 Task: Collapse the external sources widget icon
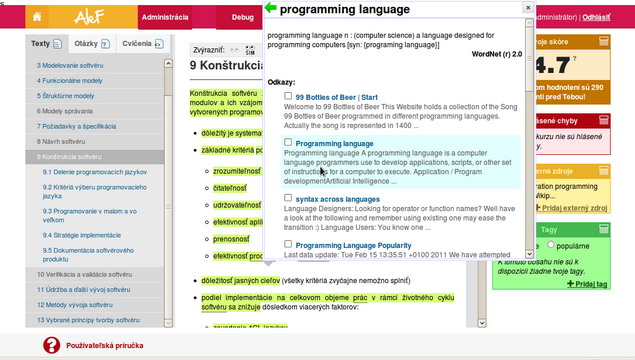(x=603, y=170)
